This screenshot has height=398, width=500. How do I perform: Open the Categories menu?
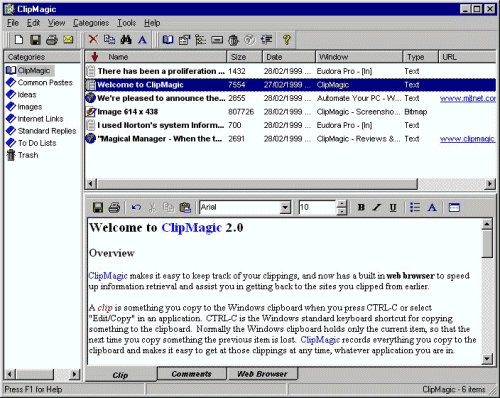91,23
